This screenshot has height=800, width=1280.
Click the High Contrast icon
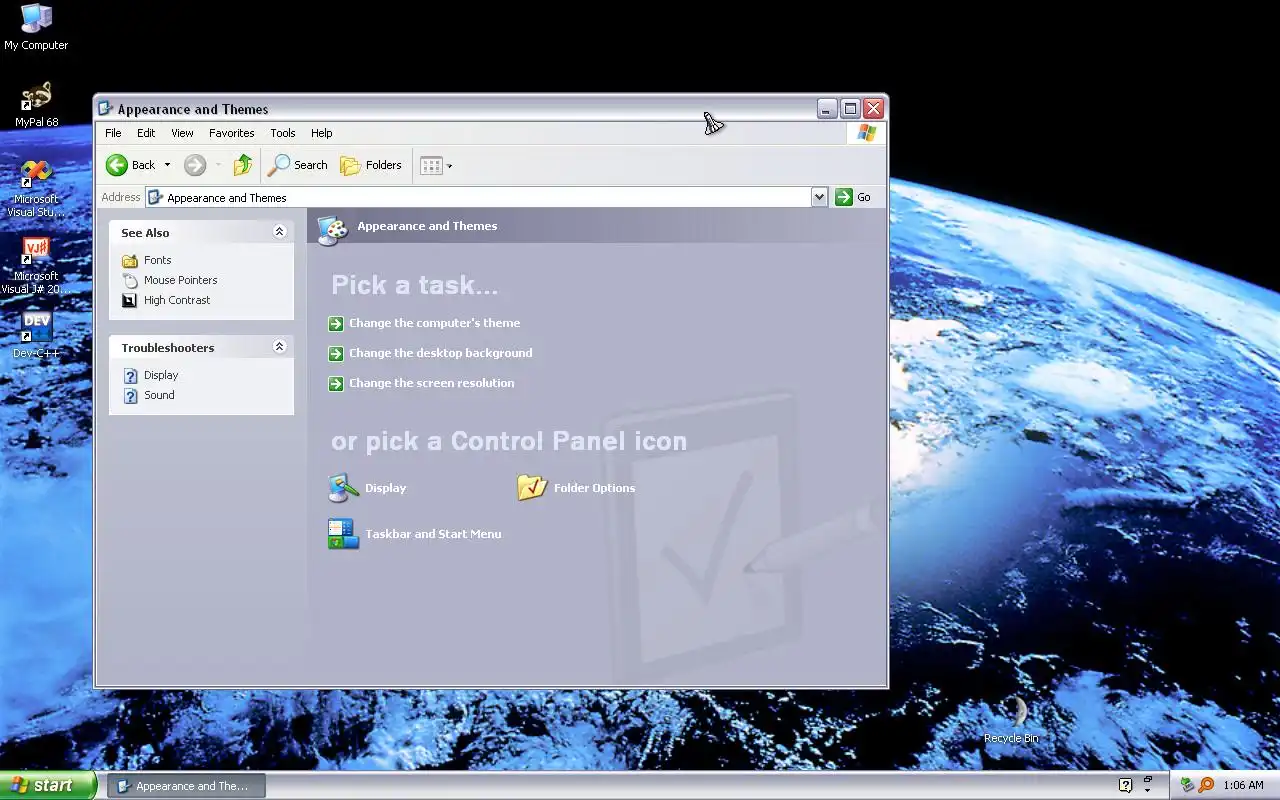(x=130, y=300)
